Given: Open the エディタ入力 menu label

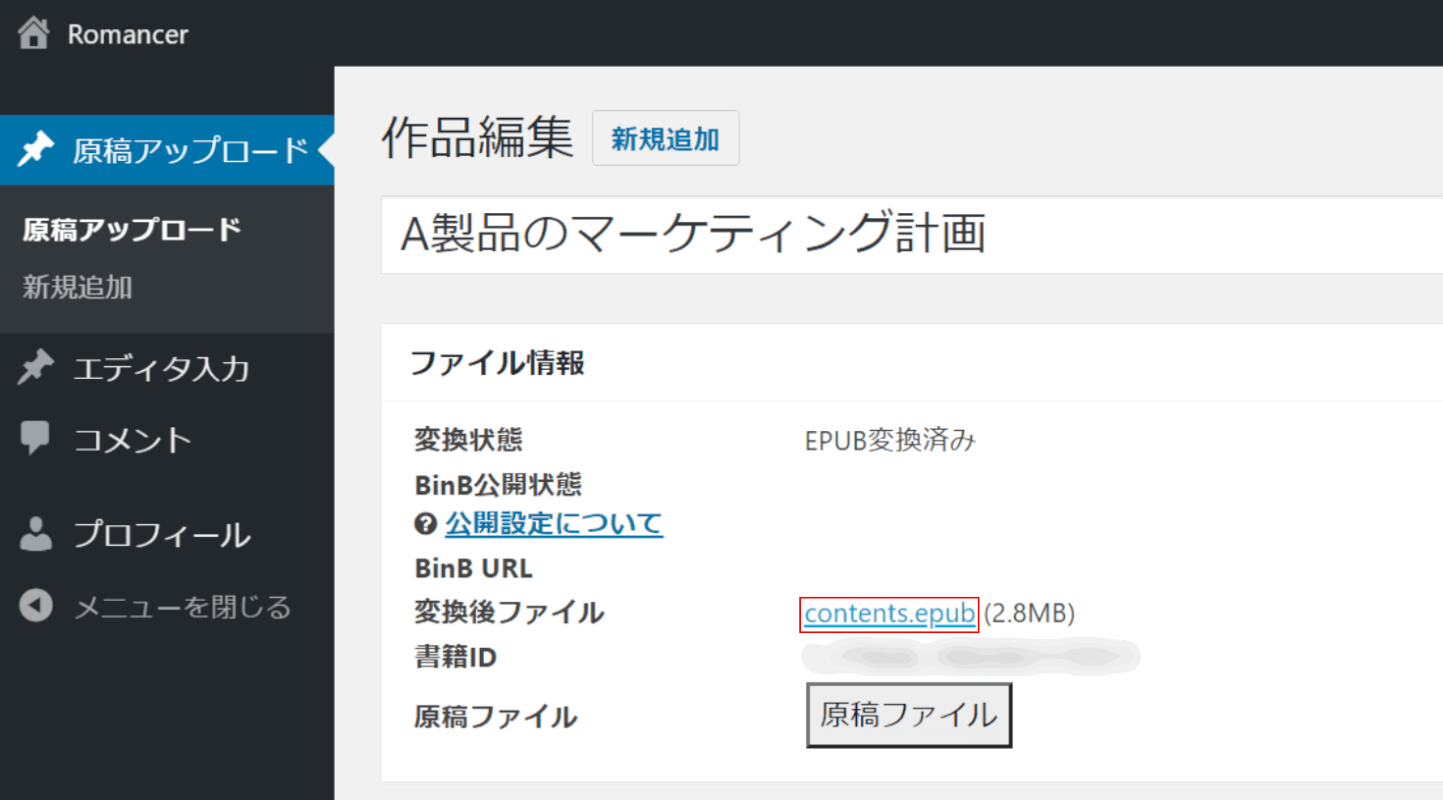Looking at the screenshot, I should pos(161,369).
